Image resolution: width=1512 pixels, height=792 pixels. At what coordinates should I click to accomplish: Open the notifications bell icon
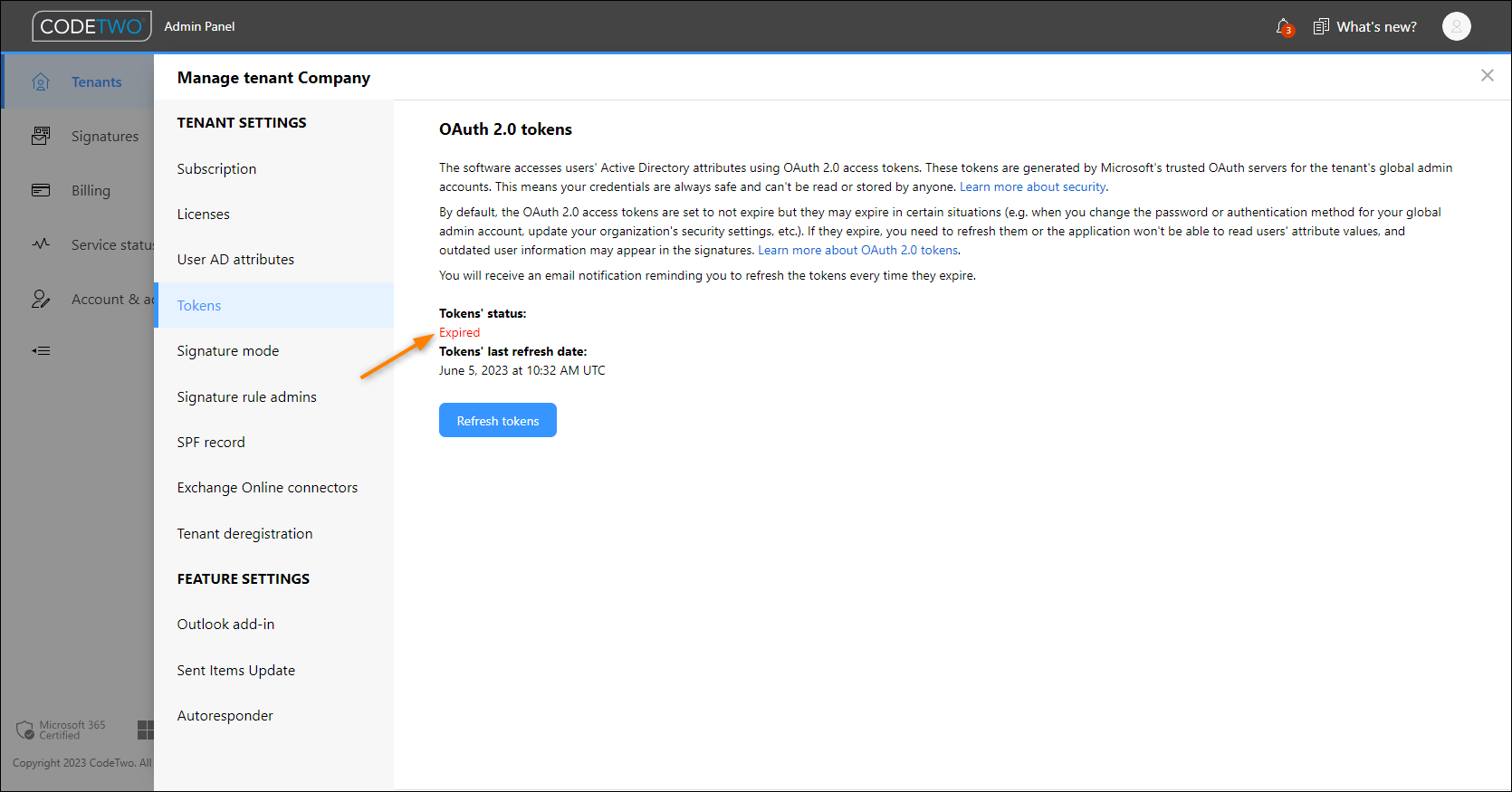[x=1284, y=27]
